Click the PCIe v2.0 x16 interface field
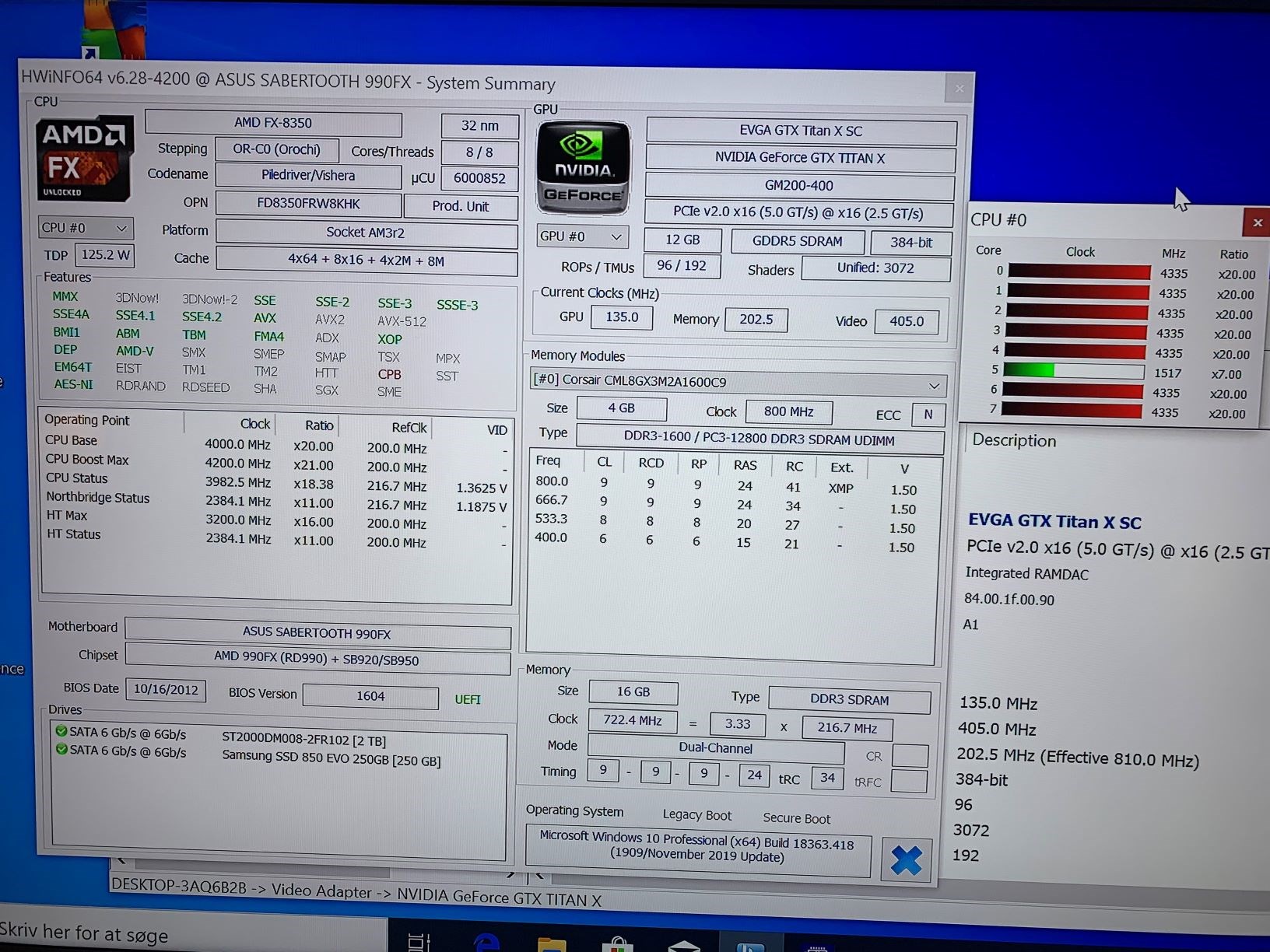 (798, 213)
